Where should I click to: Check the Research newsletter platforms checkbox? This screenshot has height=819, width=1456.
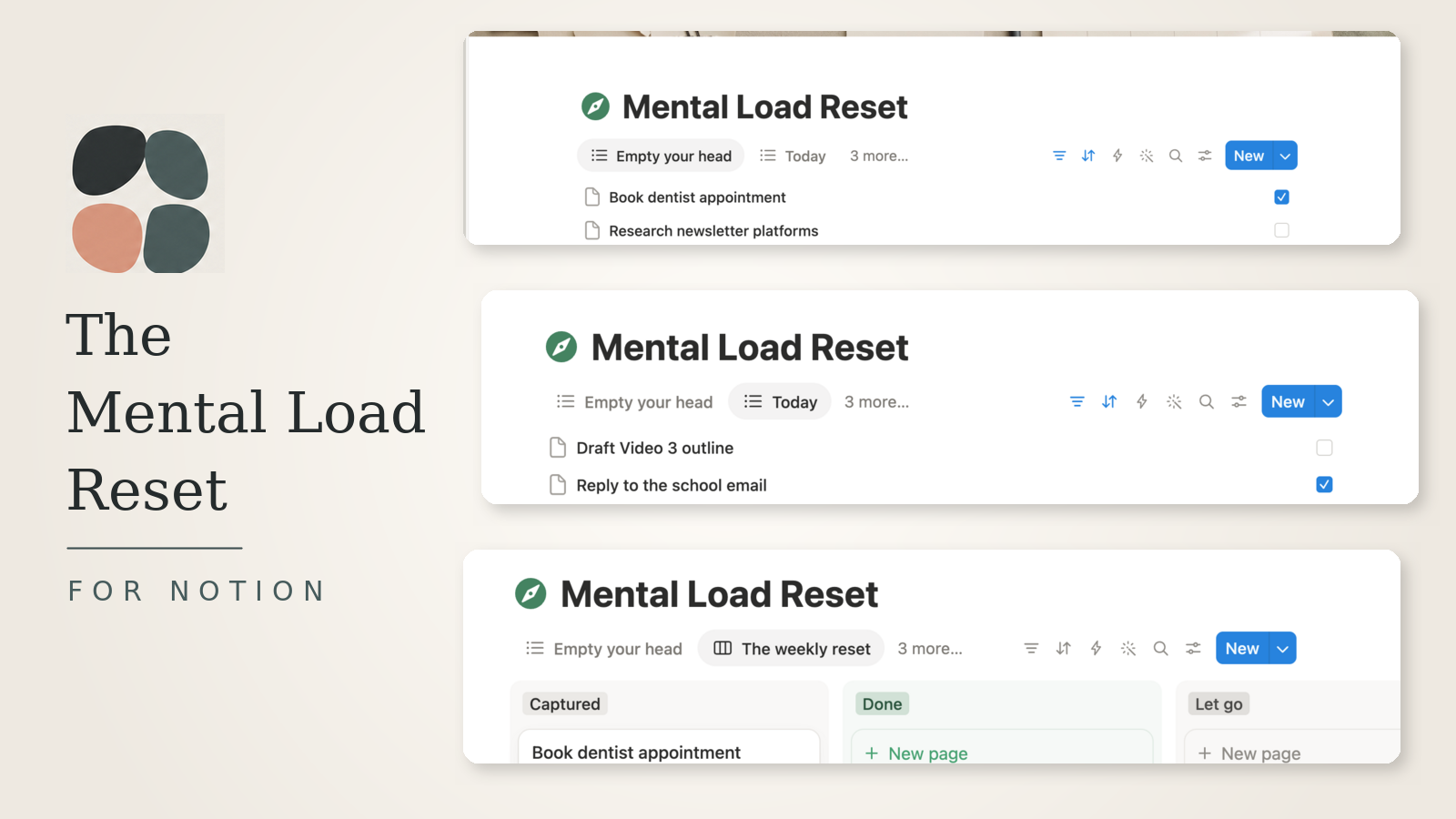point(1281,230)
